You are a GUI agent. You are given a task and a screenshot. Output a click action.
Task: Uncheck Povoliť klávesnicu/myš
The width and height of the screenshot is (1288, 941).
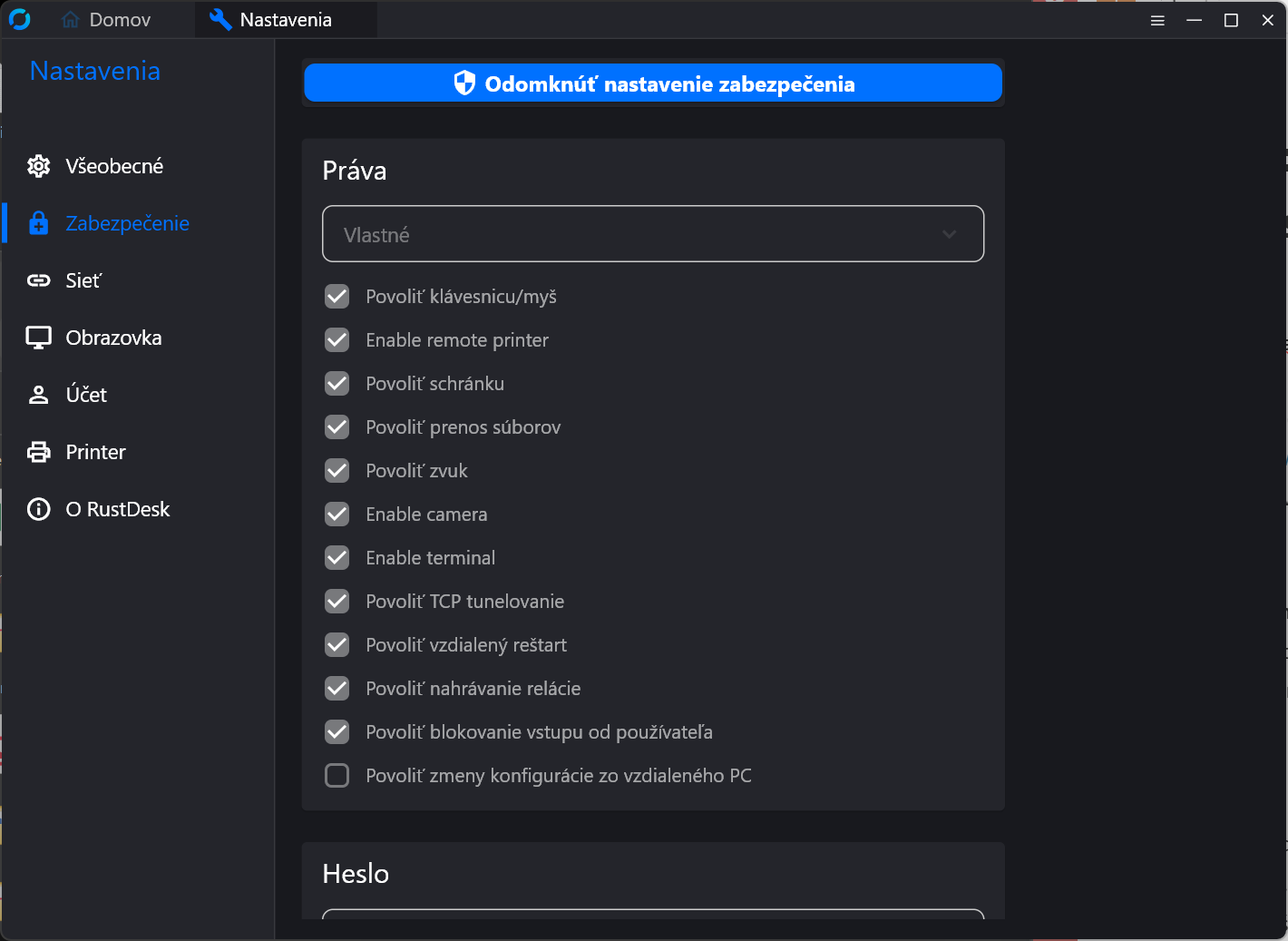click(x=337, y=297)
